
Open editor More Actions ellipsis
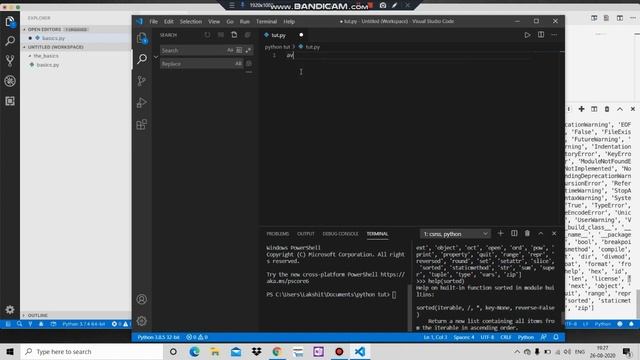coord(554,35)
